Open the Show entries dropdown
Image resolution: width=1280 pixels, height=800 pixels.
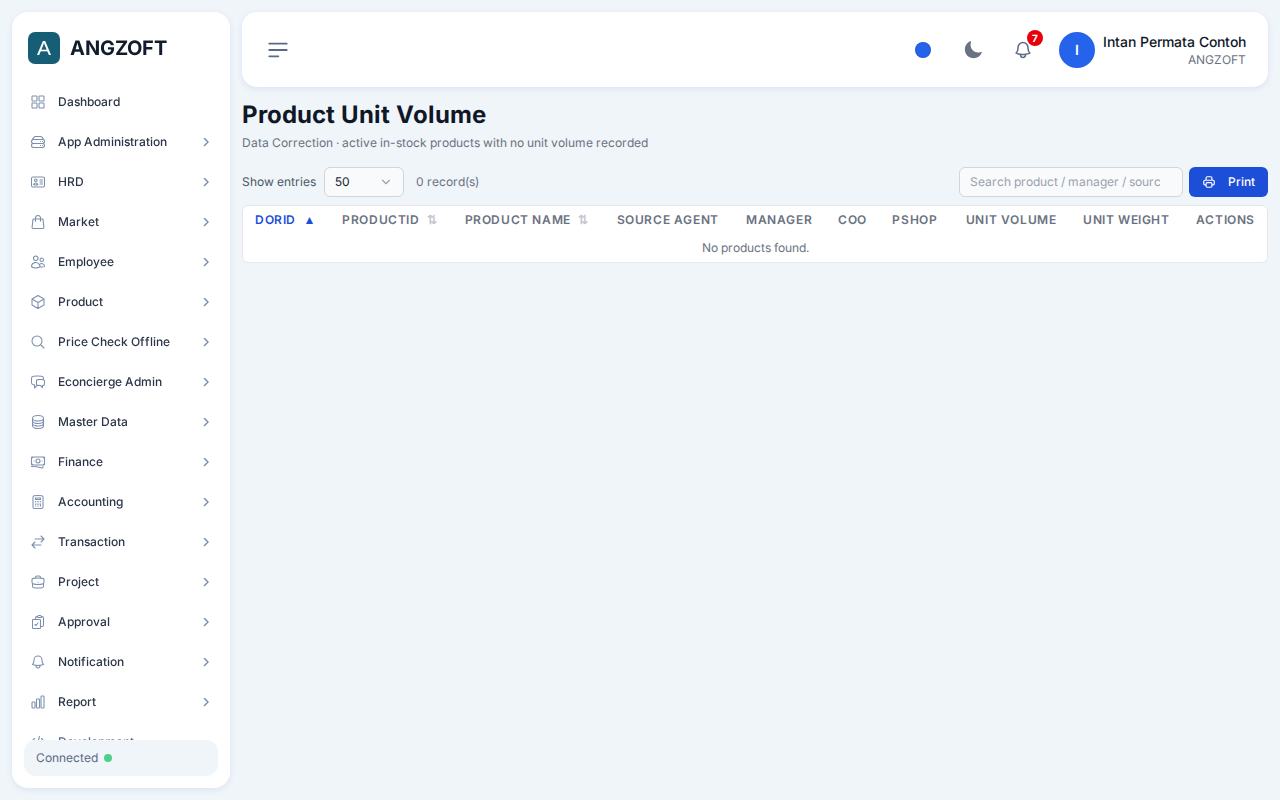coord(364,182)
